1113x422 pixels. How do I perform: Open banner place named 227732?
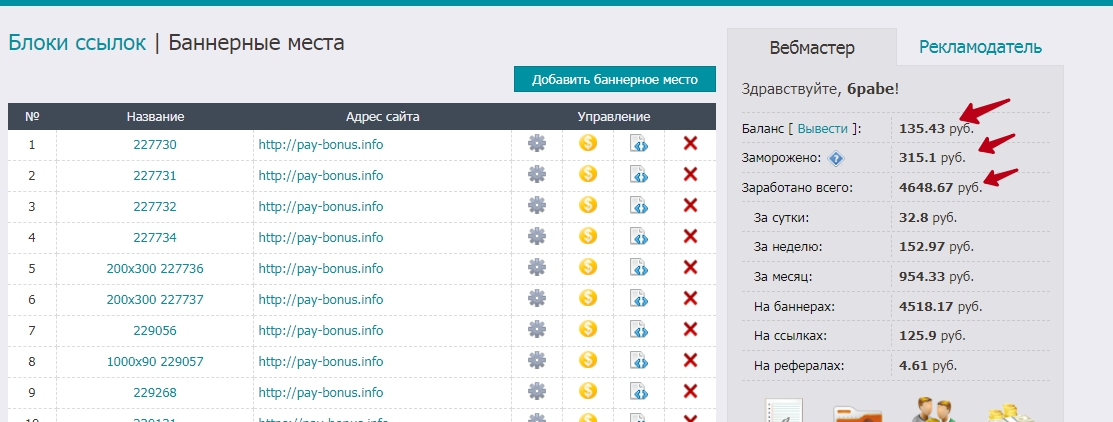pos(155,206)
